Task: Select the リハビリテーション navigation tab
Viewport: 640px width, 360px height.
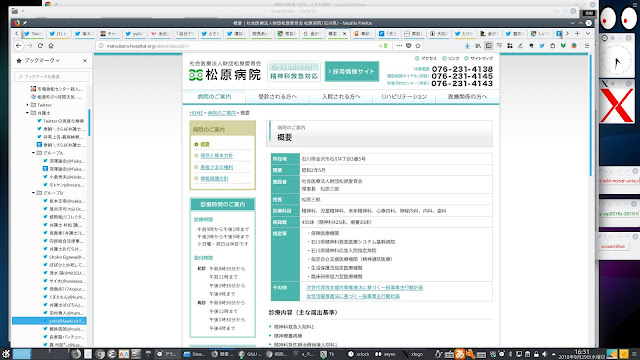Action: pos(404,97)
